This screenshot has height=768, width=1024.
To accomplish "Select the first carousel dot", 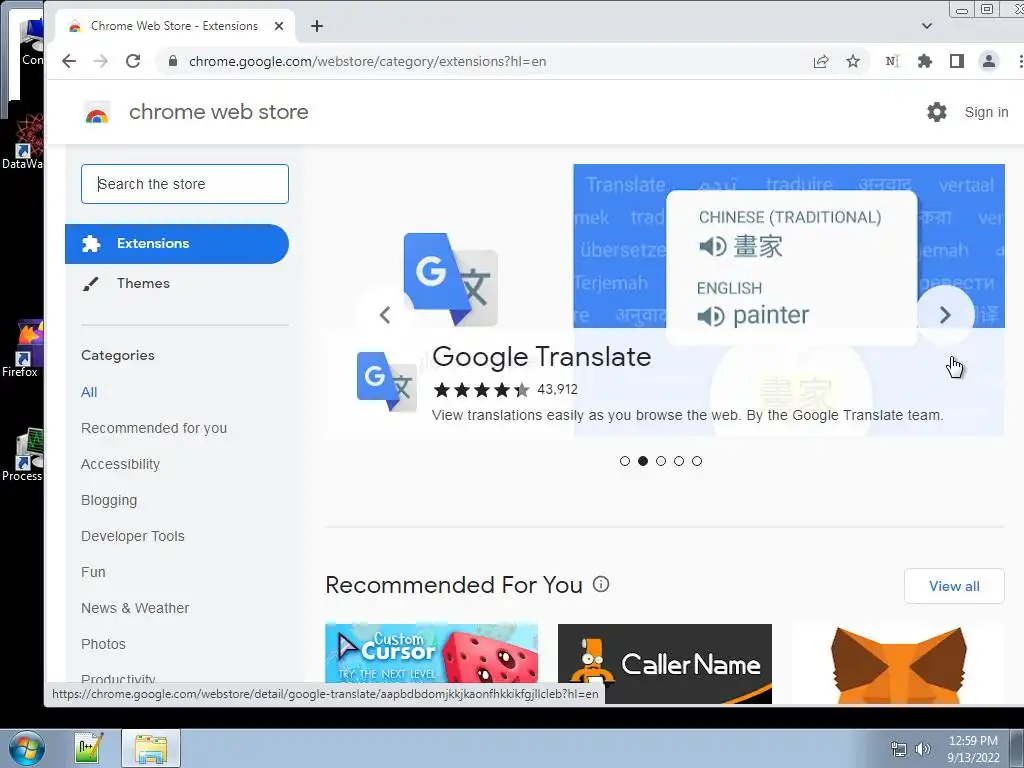I will click(625, 461).
